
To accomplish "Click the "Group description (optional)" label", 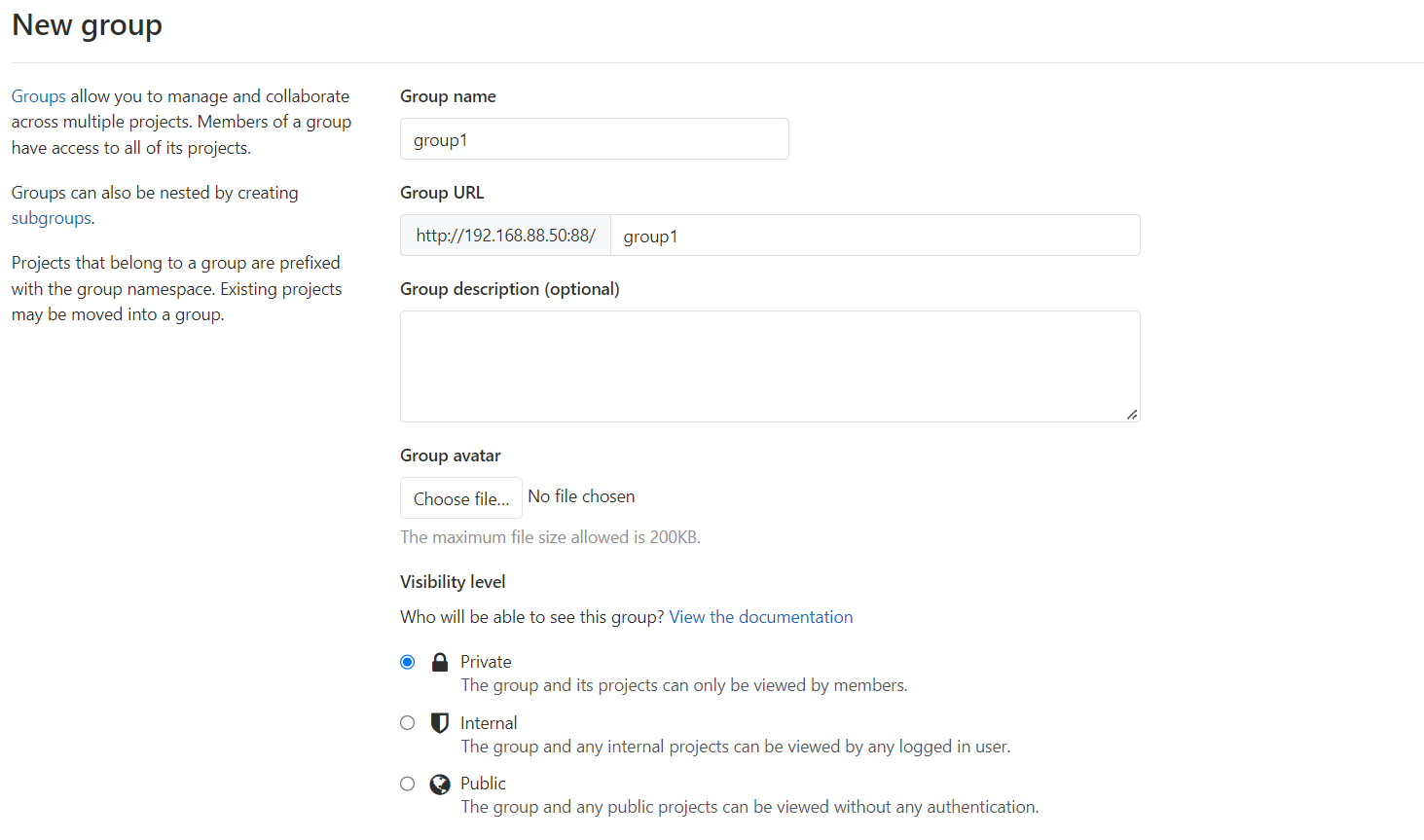I will (509, 289).
